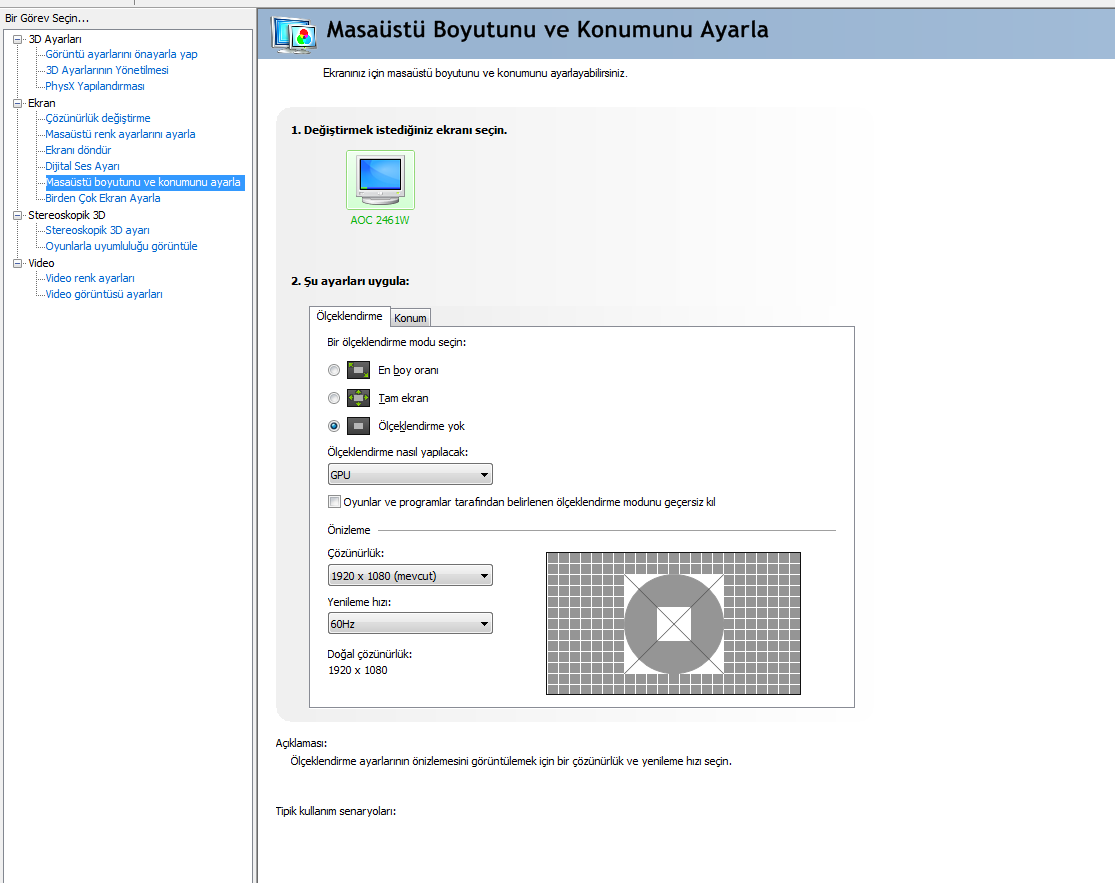Collapse the "Ekran" tree node

[x=18, y=103]
